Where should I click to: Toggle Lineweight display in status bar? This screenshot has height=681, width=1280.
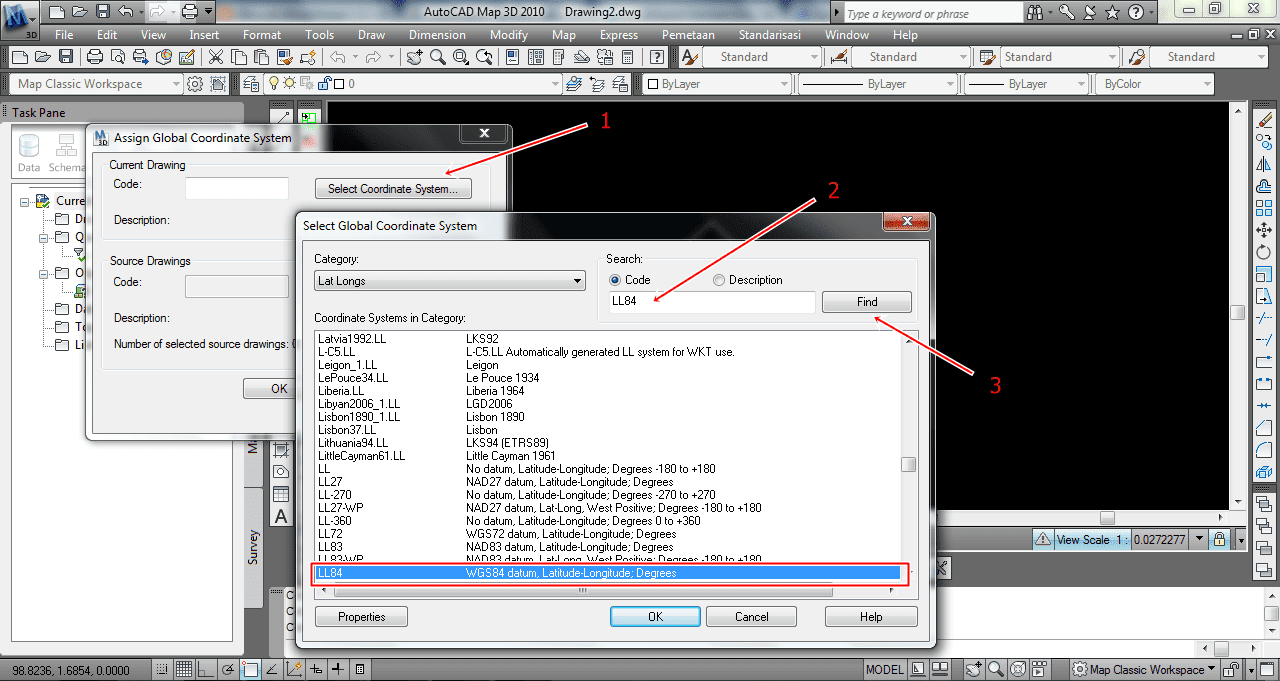[339, 669]
